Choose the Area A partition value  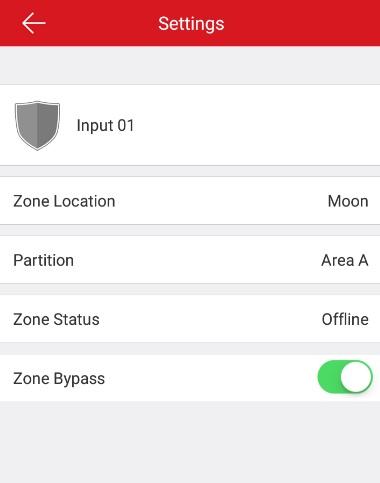345,260
